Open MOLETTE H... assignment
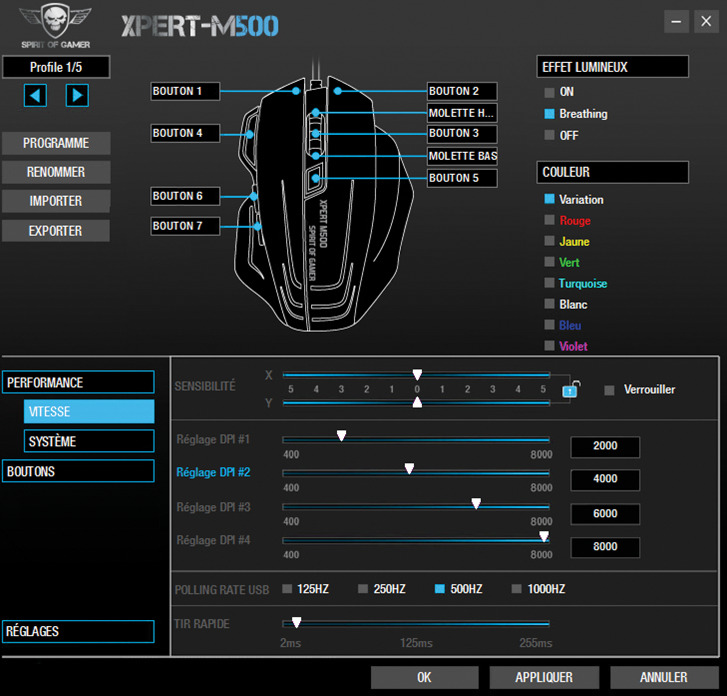The image size is (727, 696). tap(462, 113)
